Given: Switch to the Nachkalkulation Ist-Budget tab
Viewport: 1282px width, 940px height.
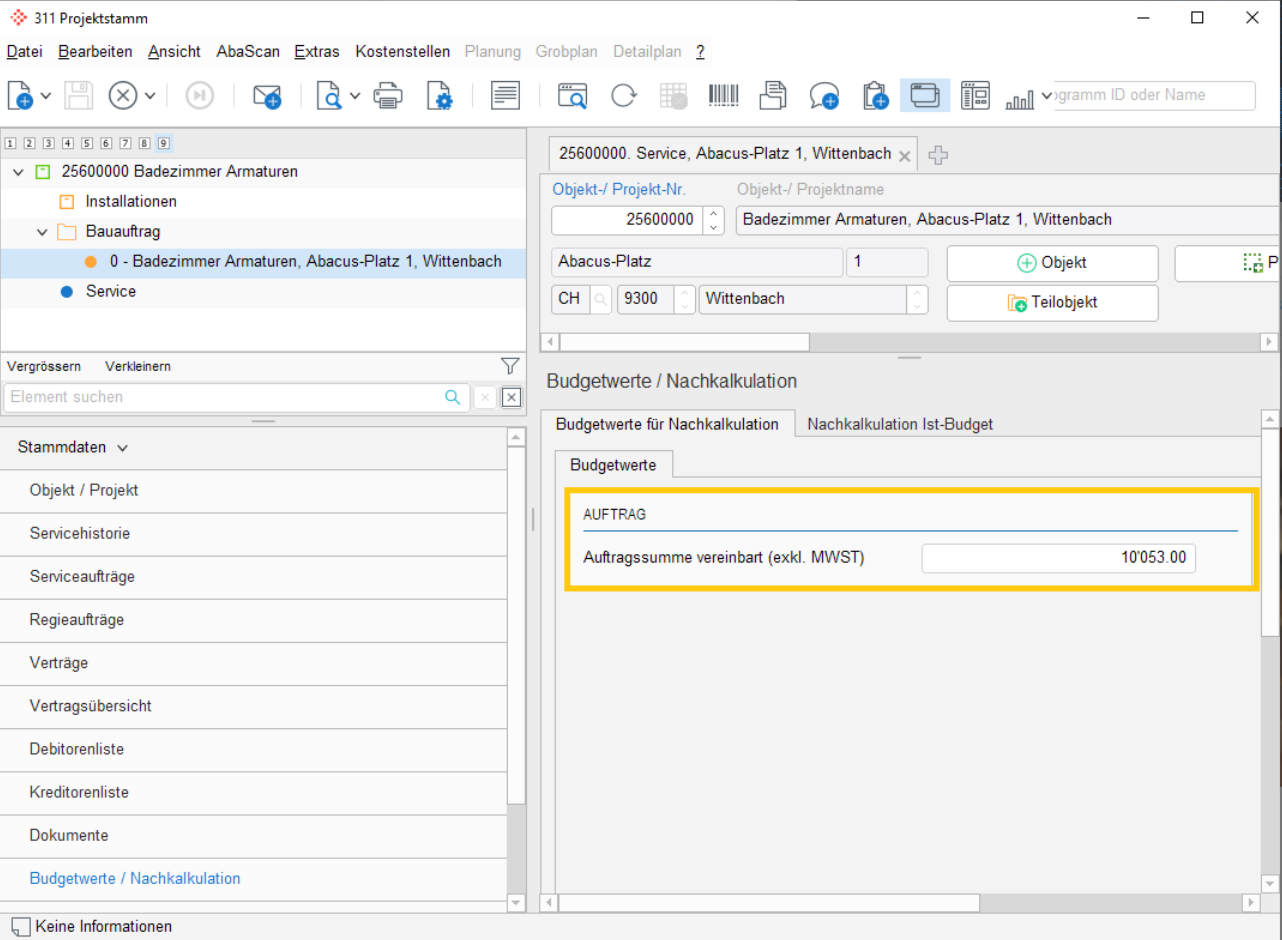Looking at the screenshot, I should click(900, 424).
